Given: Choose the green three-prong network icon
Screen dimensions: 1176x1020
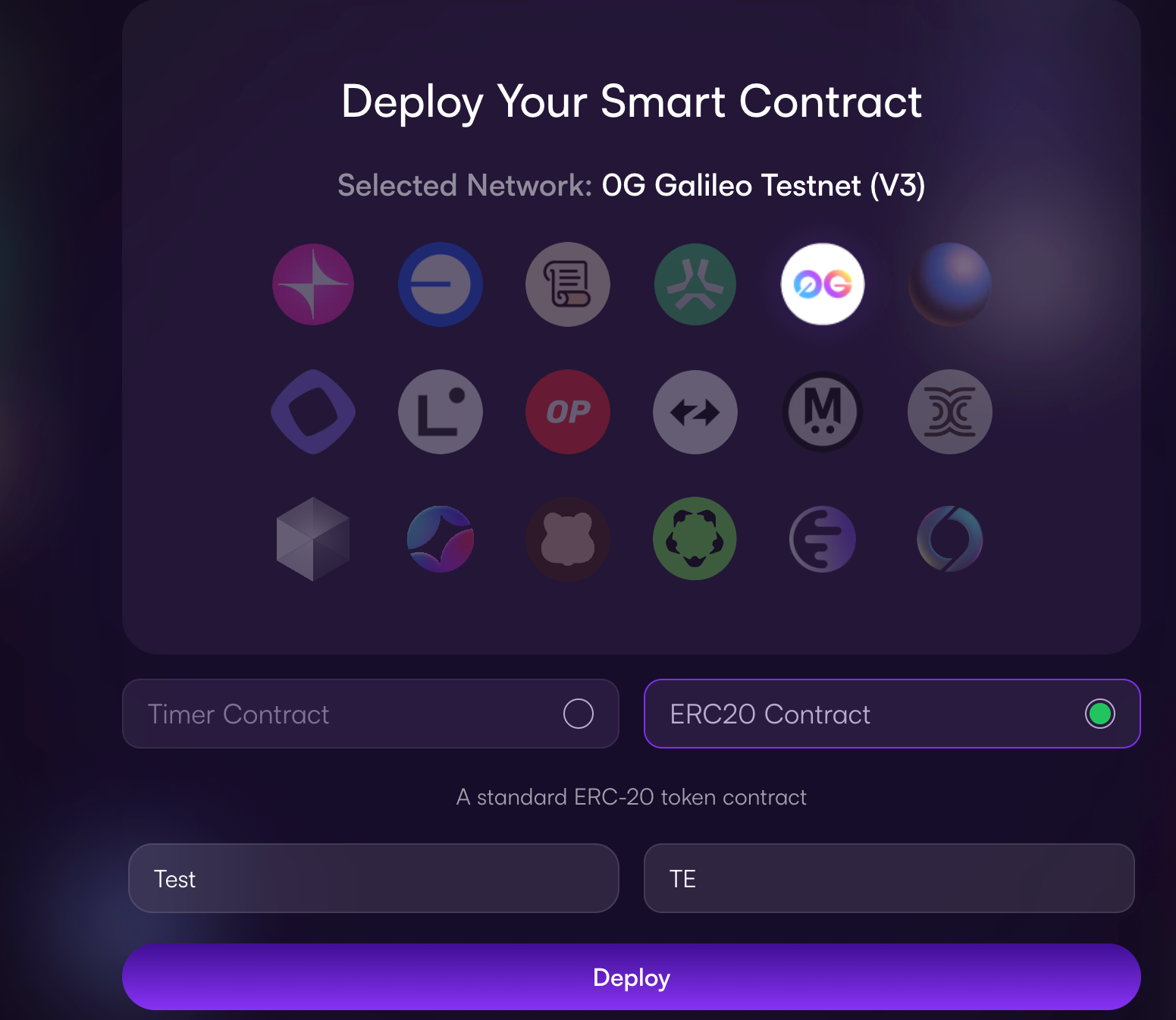Looking at the screenshot, I should [695, 284].
